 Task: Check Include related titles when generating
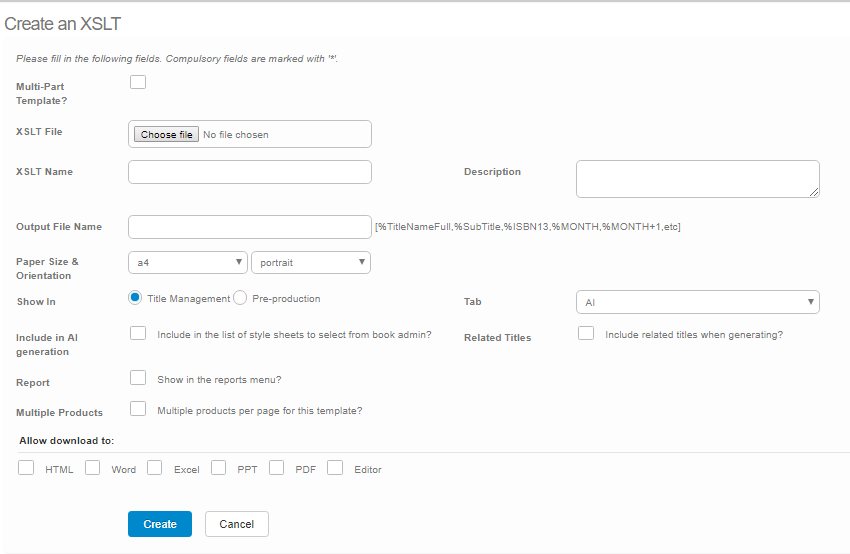(586, 333)
